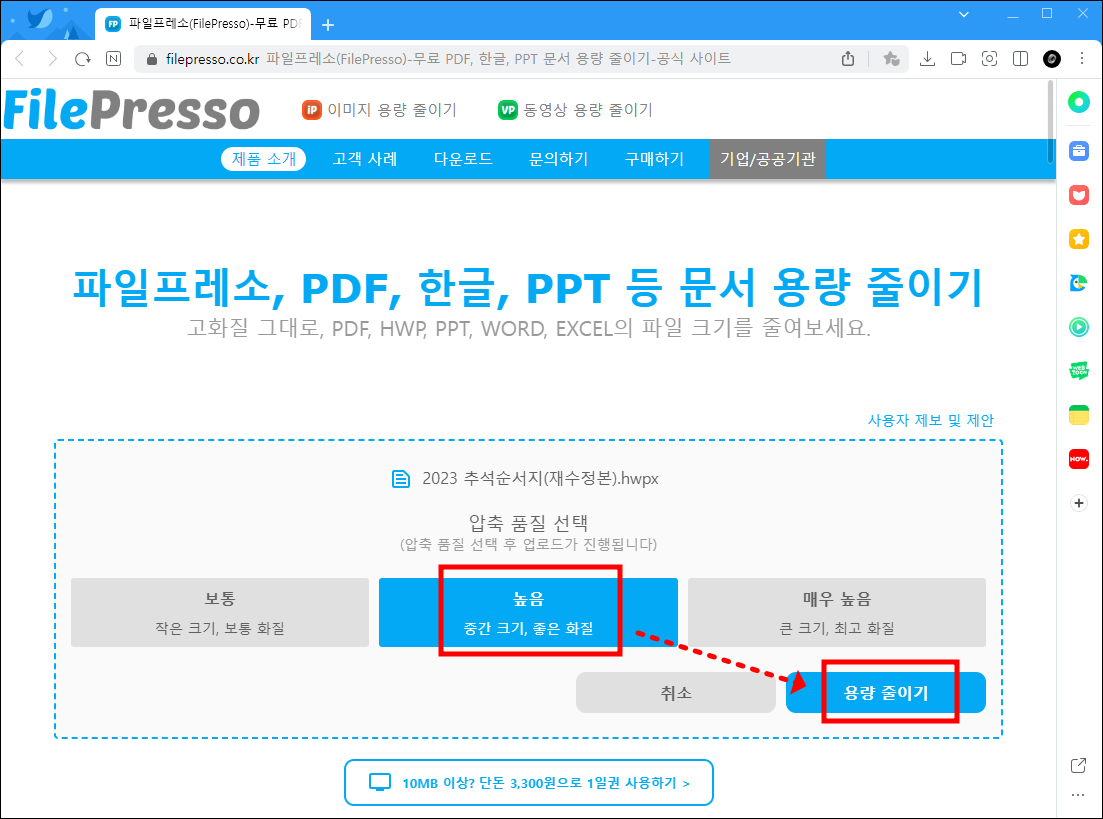
Task: Open the 동영상 용량 줄이기 link
Action: coord(575,110)
